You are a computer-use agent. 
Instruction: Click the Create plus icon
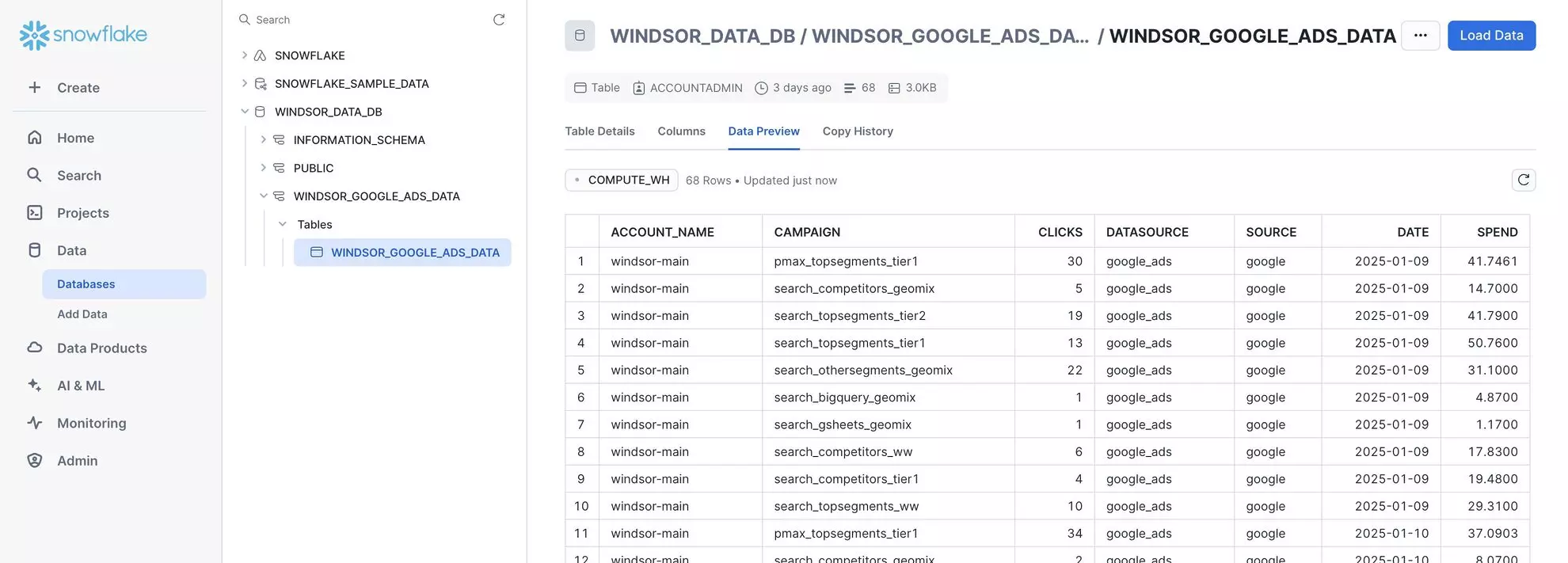35,88
